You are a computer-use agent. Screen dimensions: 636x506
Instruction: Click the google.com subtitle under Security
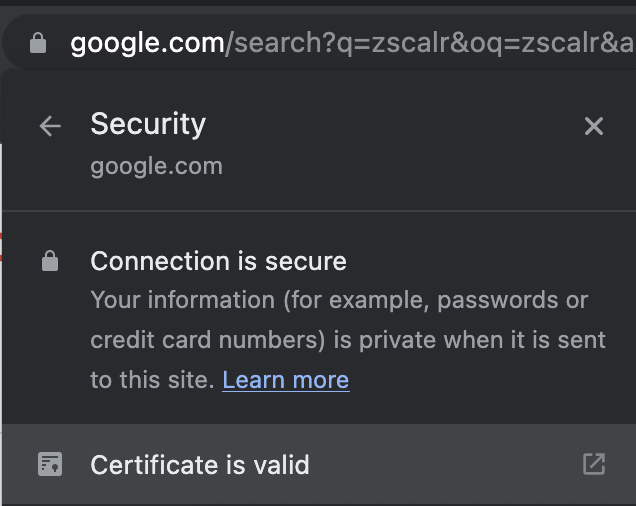pos(156,166)
